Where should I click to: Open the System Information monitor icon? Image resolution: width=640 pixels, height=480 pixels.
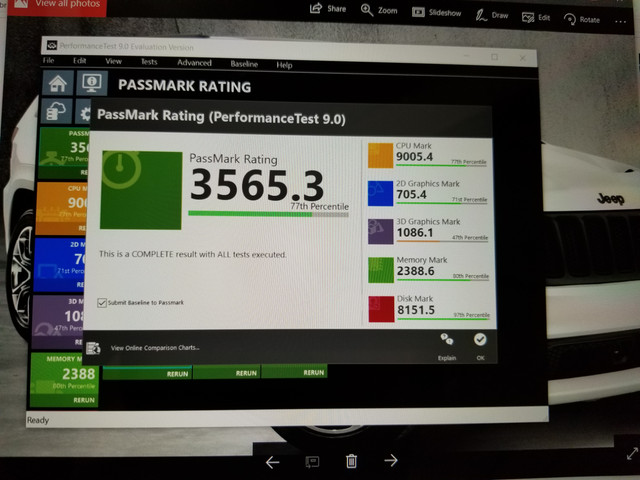pyautogui.click(x=92, y=83)
